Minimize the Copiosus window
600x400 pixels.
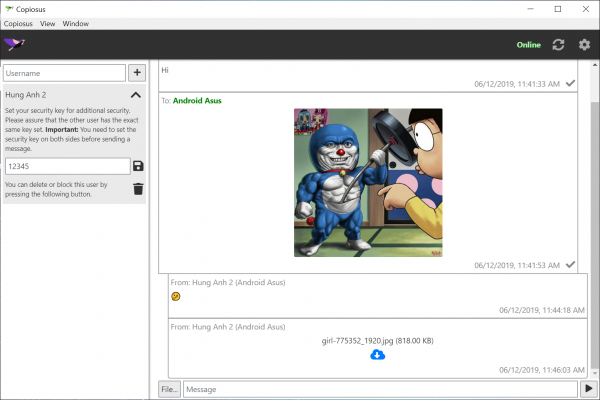(530, 9)
